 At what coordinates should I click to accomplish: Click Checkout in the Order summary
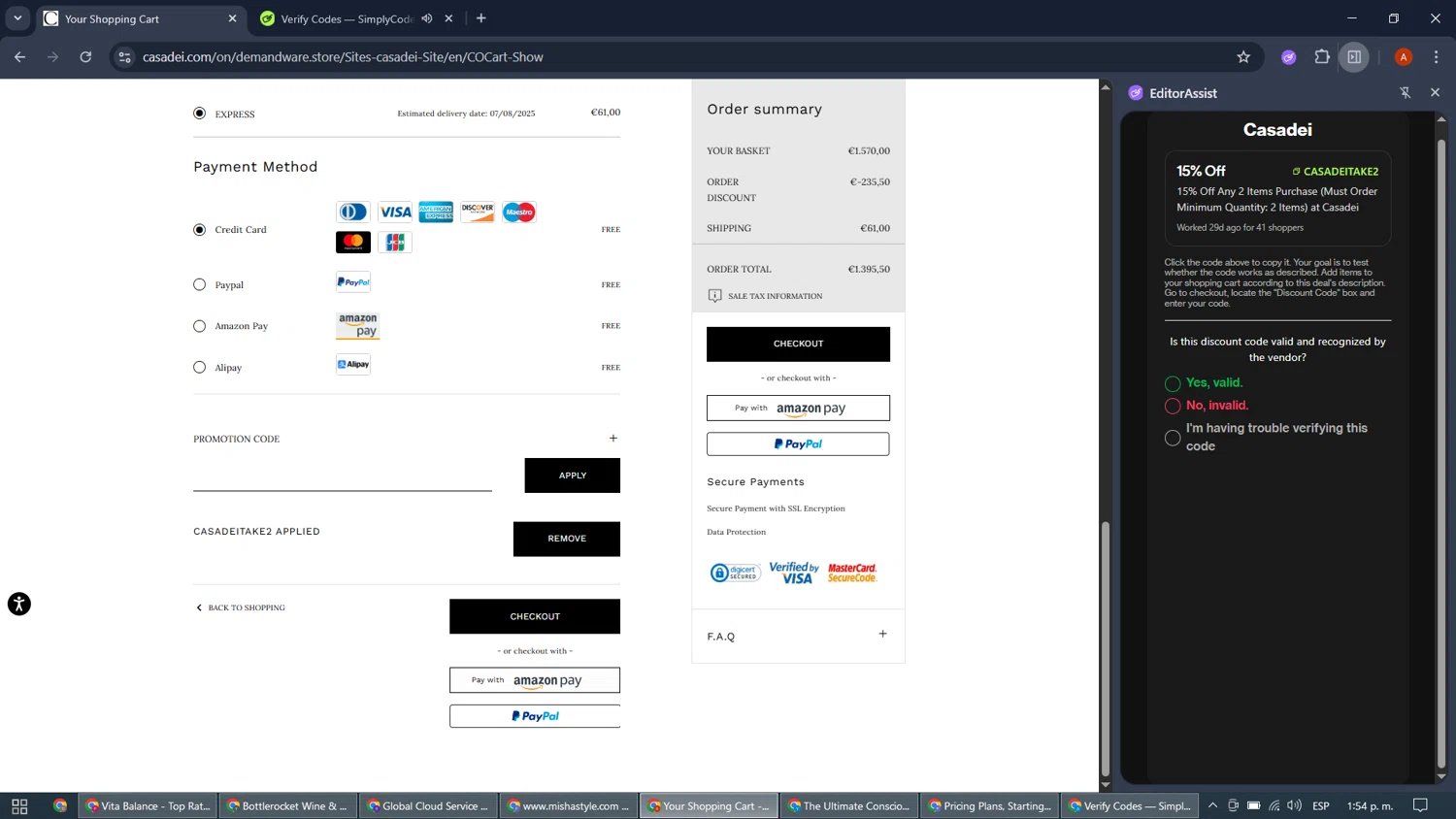(798, 344)
